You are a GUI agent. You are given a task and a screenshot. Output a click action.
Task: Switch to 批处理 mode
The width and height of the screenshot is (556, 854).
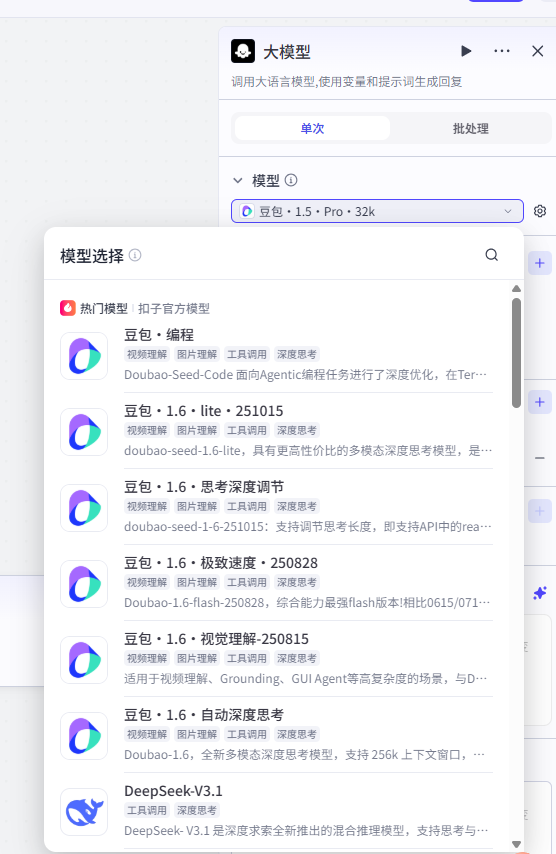pos(471,129)
